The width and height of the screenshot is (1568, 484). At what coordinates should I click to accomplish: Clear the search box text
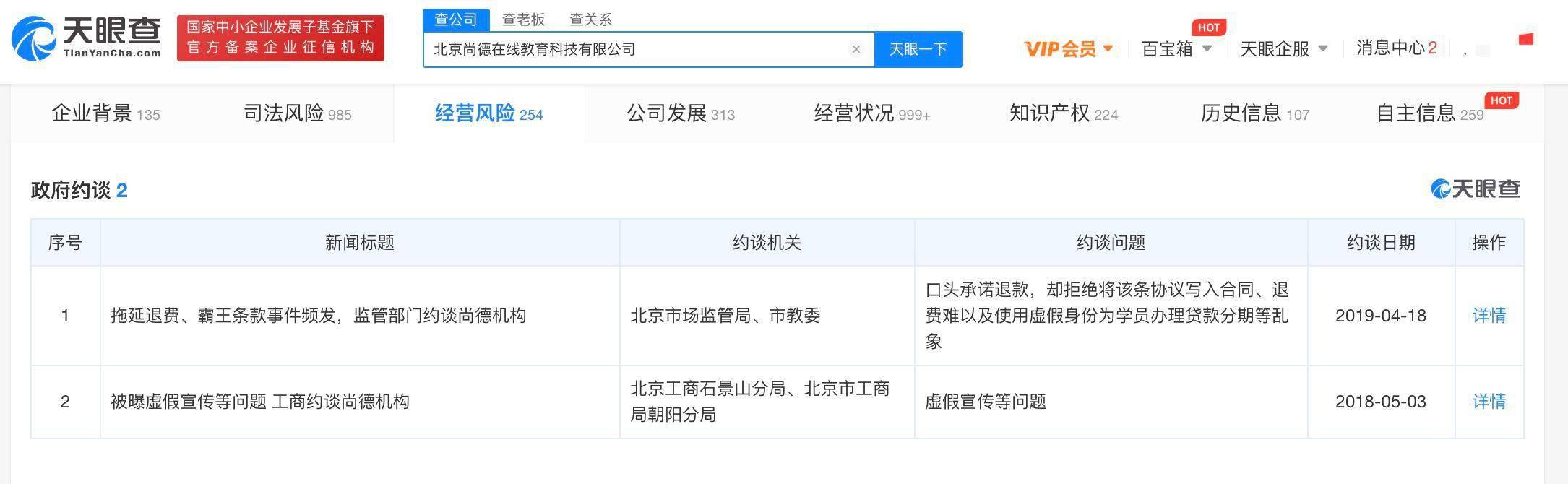pos(856,49)
